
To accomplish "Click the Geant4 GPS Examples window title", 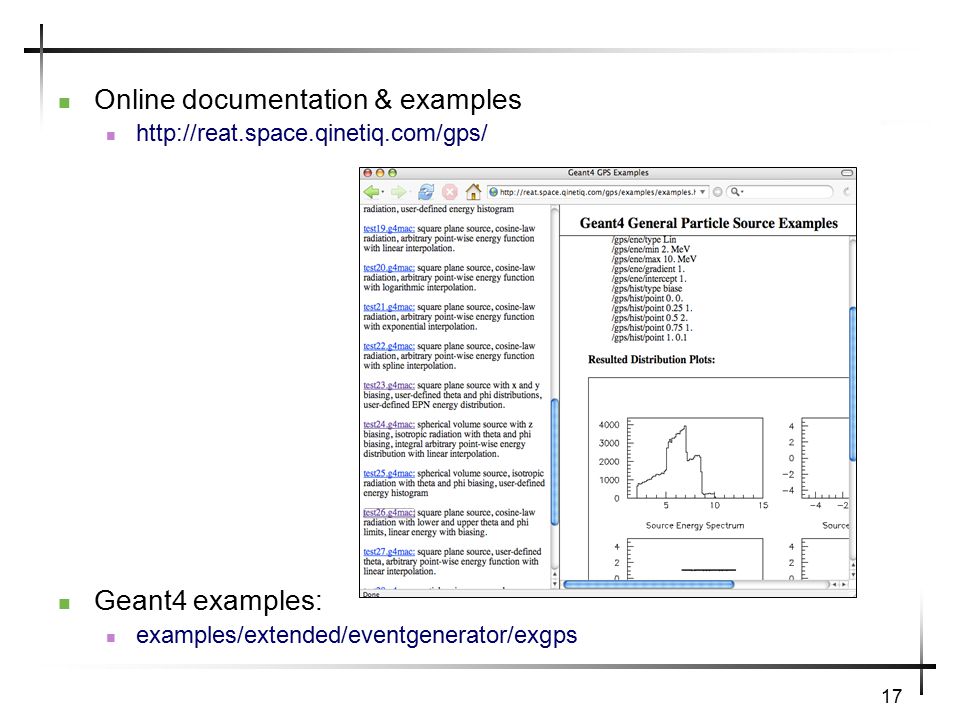I will pyautogui.click(x=608, y=173).
